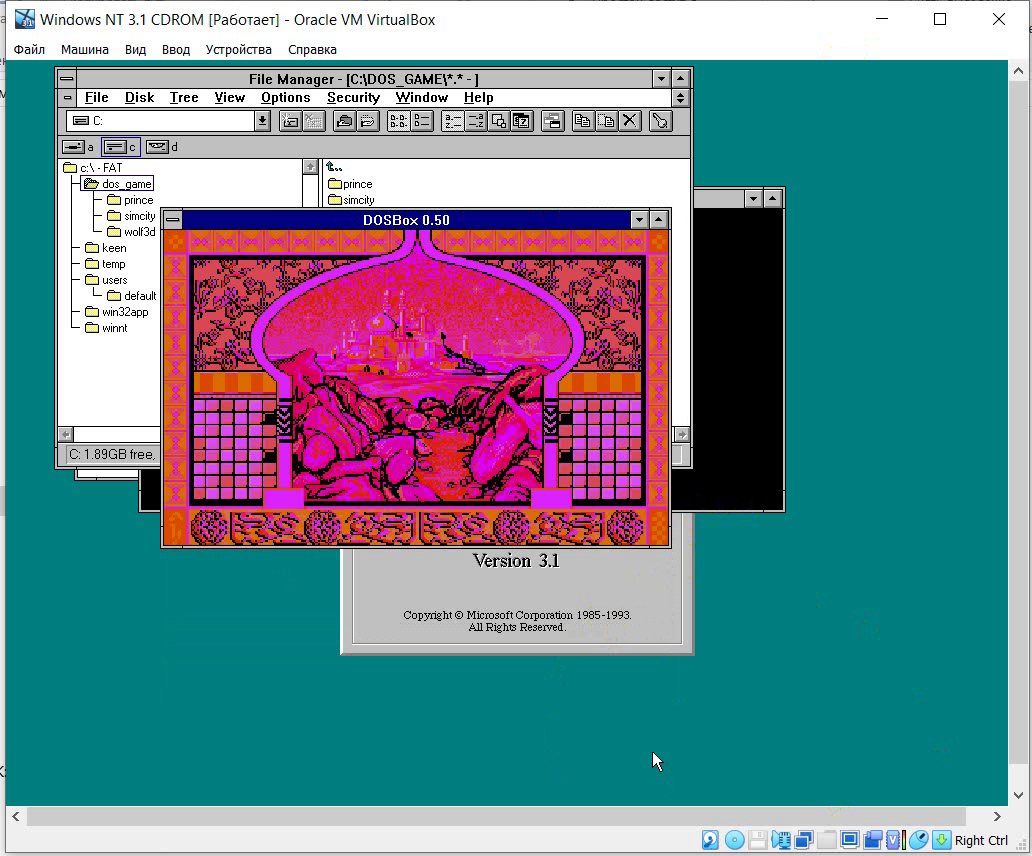The height and width of the screenshot is (856, 1032).
Task: Click the VirtualBox audio status icon
Action: (781, 840)
